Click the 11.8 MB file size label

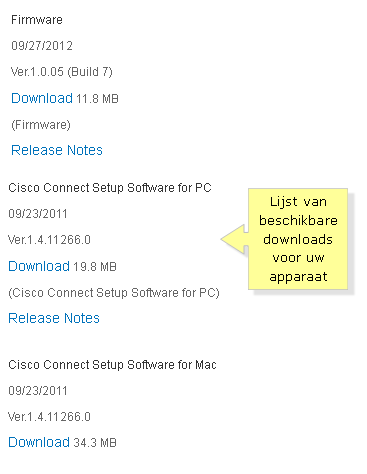[97, 99]
